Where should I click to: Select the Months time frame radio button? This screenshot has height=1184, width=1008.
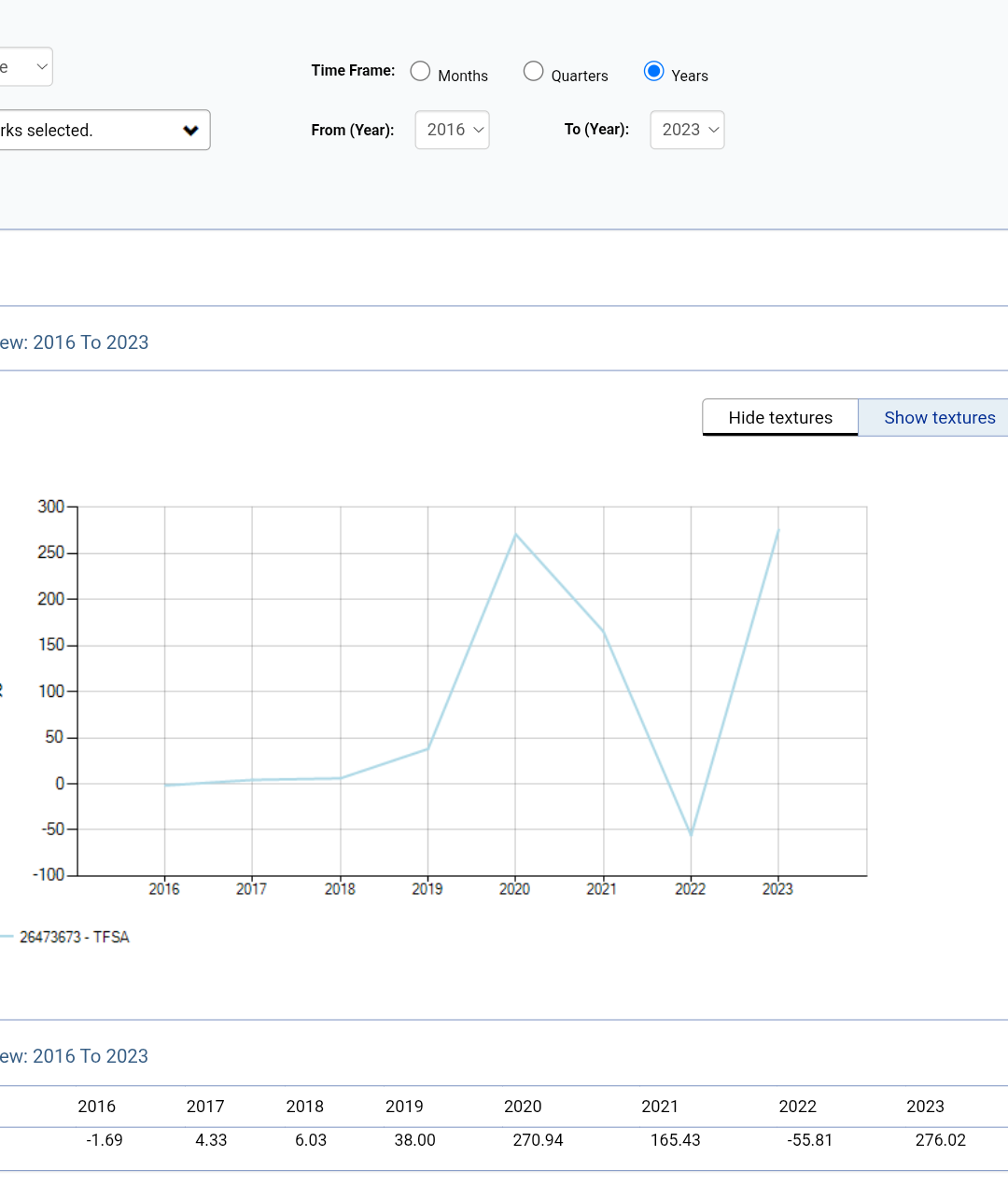[x=421, y=72]
